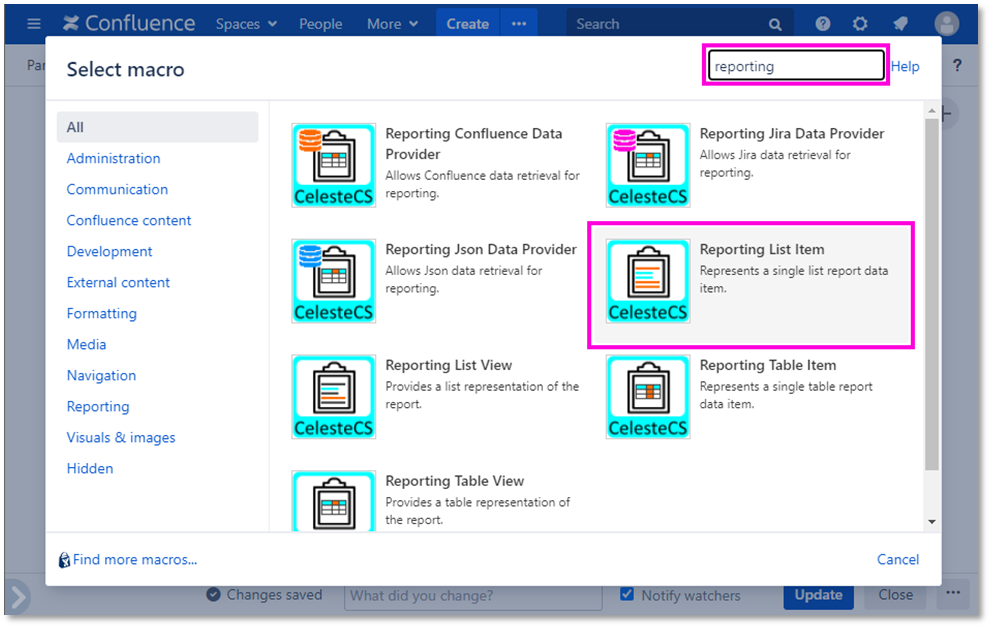Select the Communication category
This screenshot has height=628, width=991.
point(118,189)
